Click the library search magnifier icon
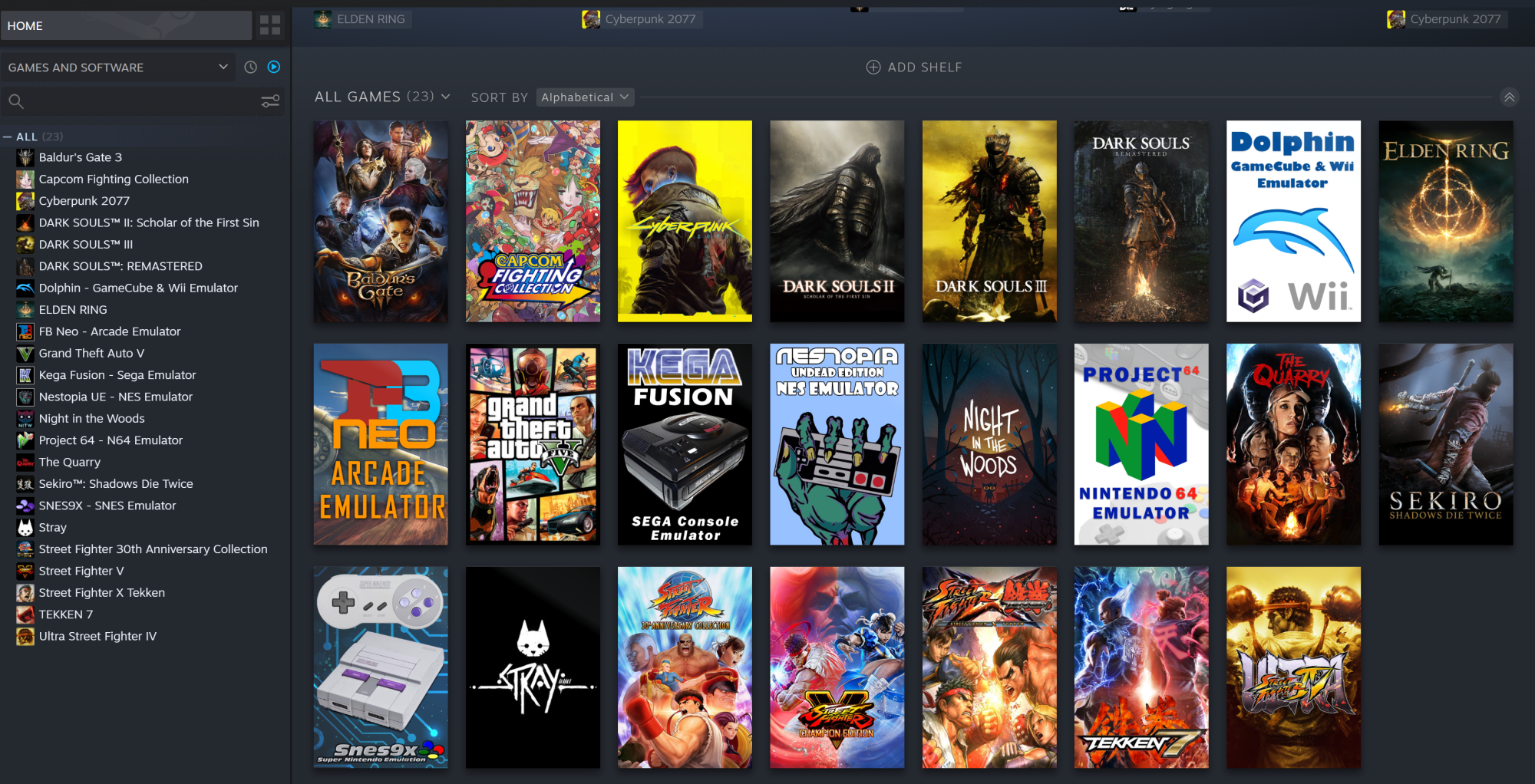Viewport: 1535px width, 784px height. [x=16, y=101]
